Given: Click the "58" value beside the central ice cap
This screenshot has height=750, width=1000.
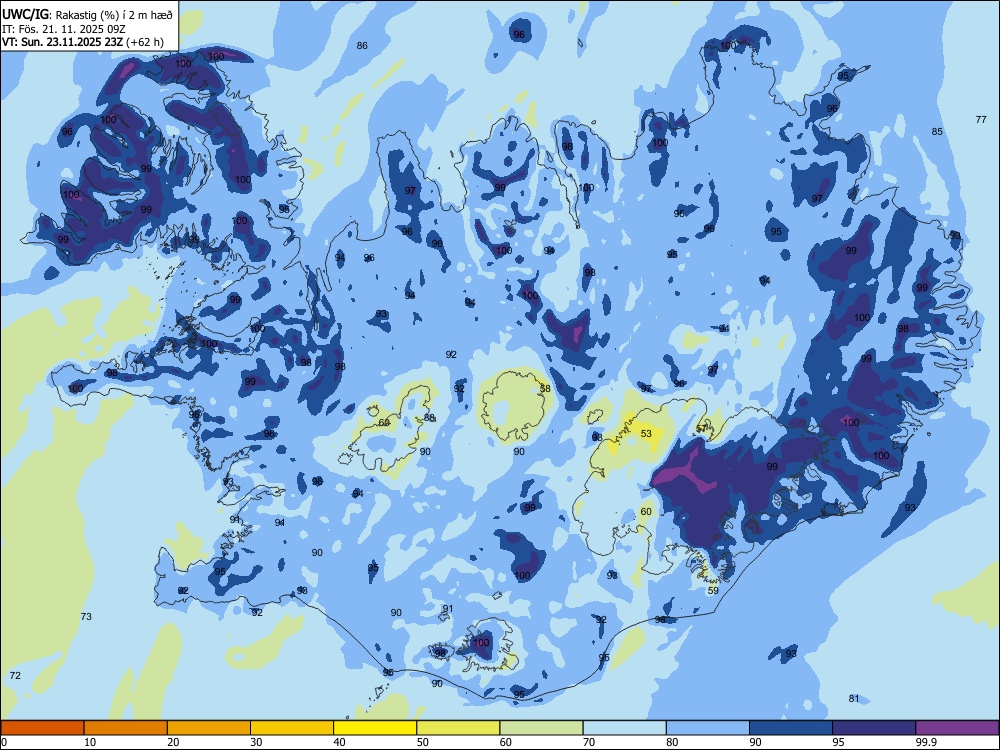Looking at the screenshot, I should 545,388.
